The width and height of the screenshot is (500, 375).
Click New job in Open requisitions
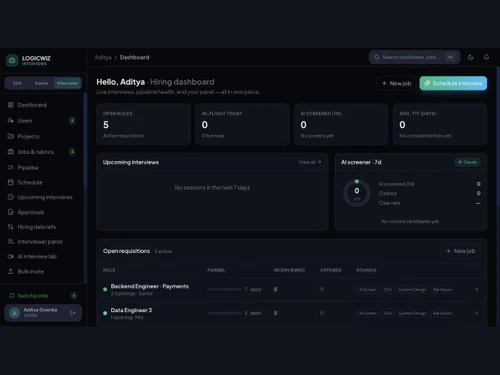point(461,251)
